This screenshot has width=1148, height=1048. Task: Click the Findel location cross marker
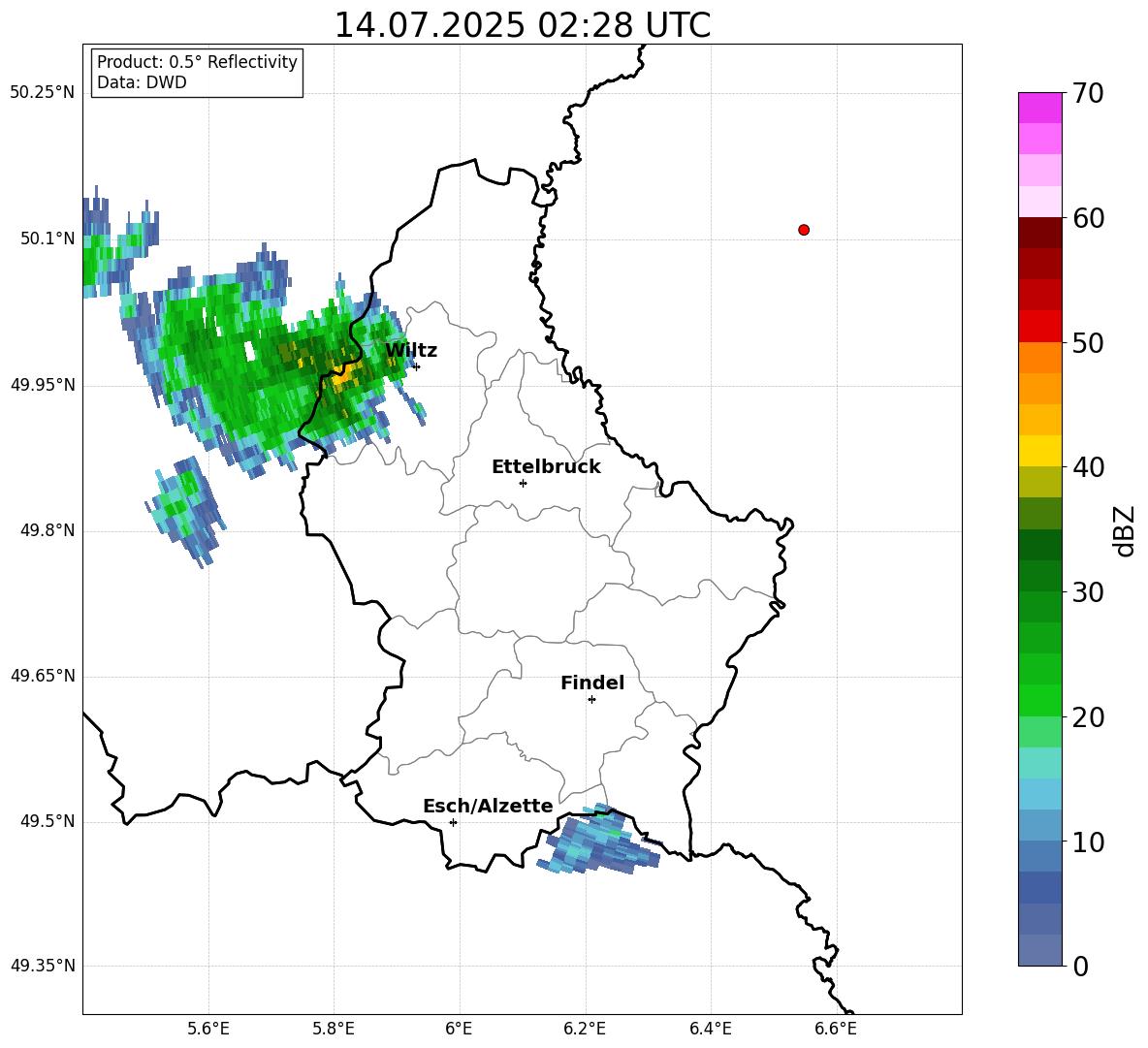(x=591, y=700)
